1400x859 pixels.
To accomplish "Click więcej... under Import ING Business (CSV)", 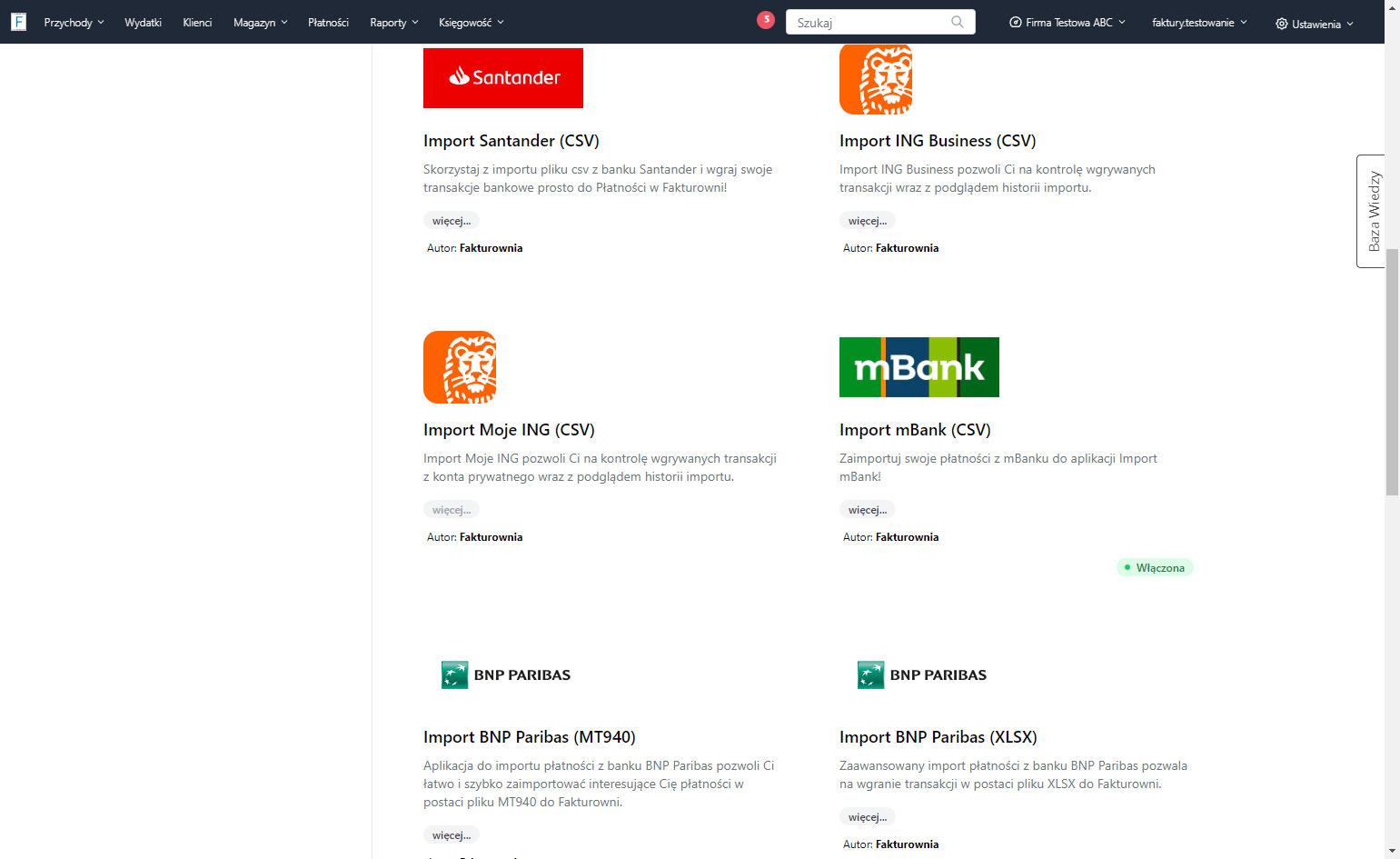I will tap(868, 221).
